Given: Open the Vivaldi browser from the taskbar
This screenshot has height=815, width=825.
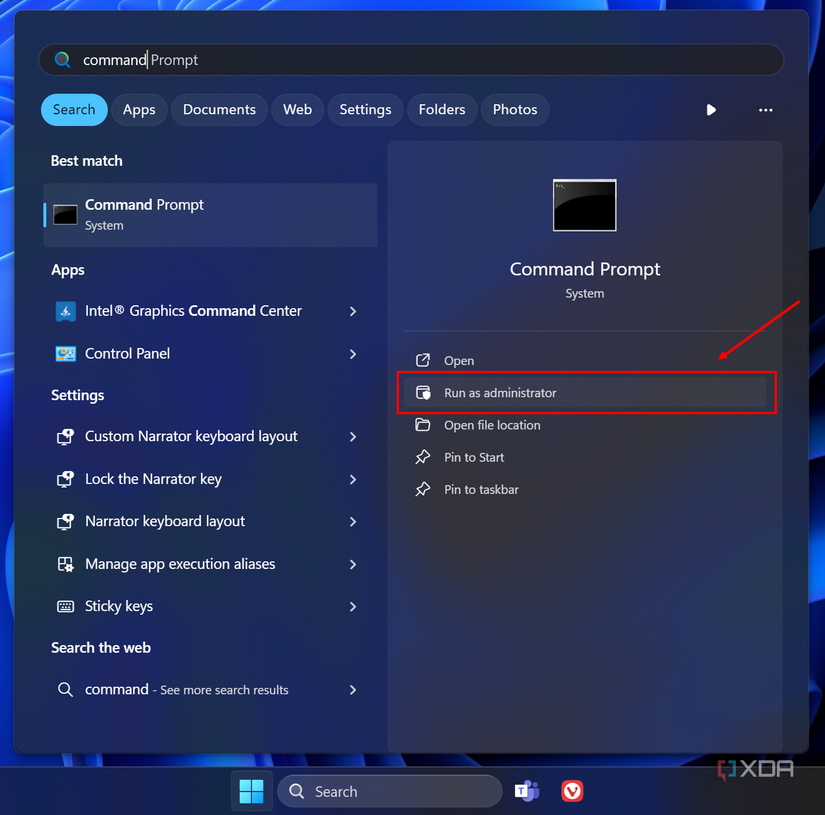Looking at the screenshot, I should [x=571, y=790].
